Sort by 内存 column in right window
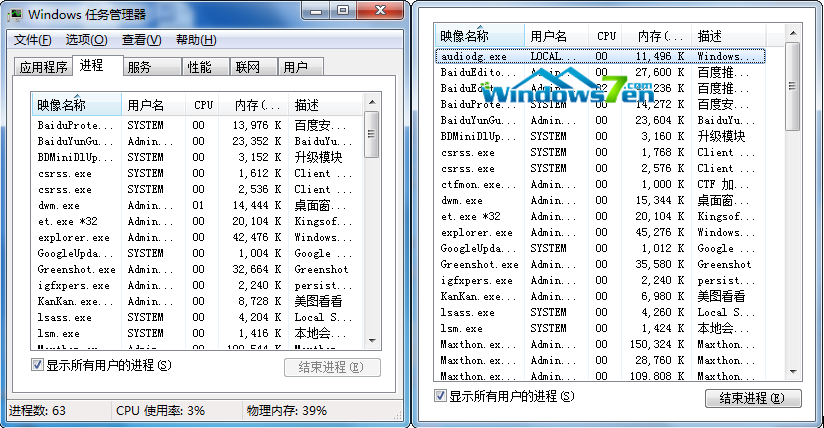824x428 pixels. 657,36
